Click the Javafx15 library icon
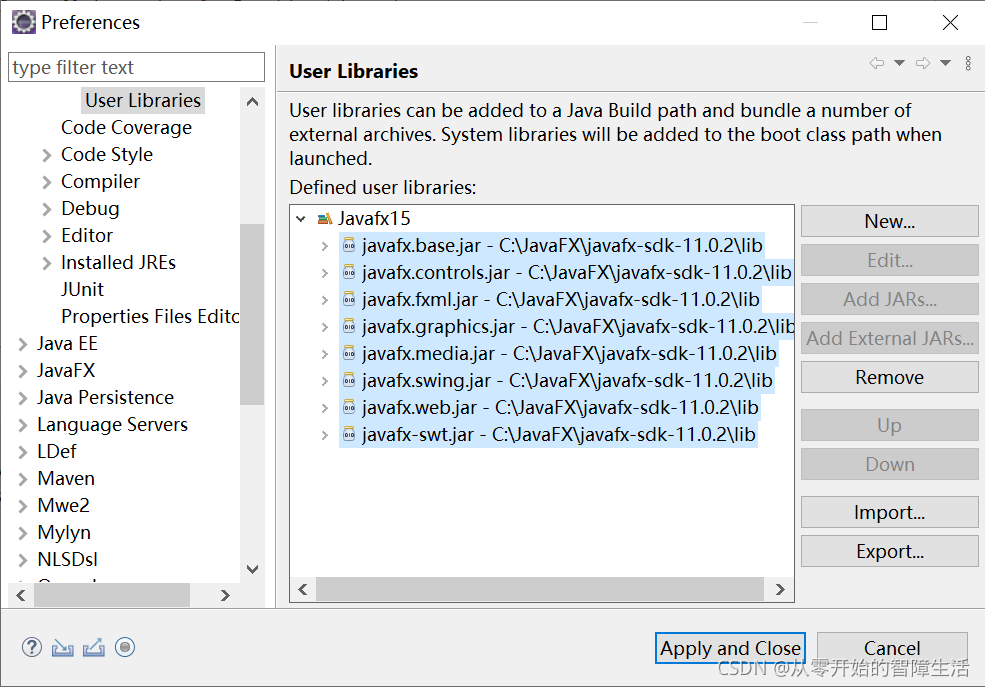 [324, 219]
